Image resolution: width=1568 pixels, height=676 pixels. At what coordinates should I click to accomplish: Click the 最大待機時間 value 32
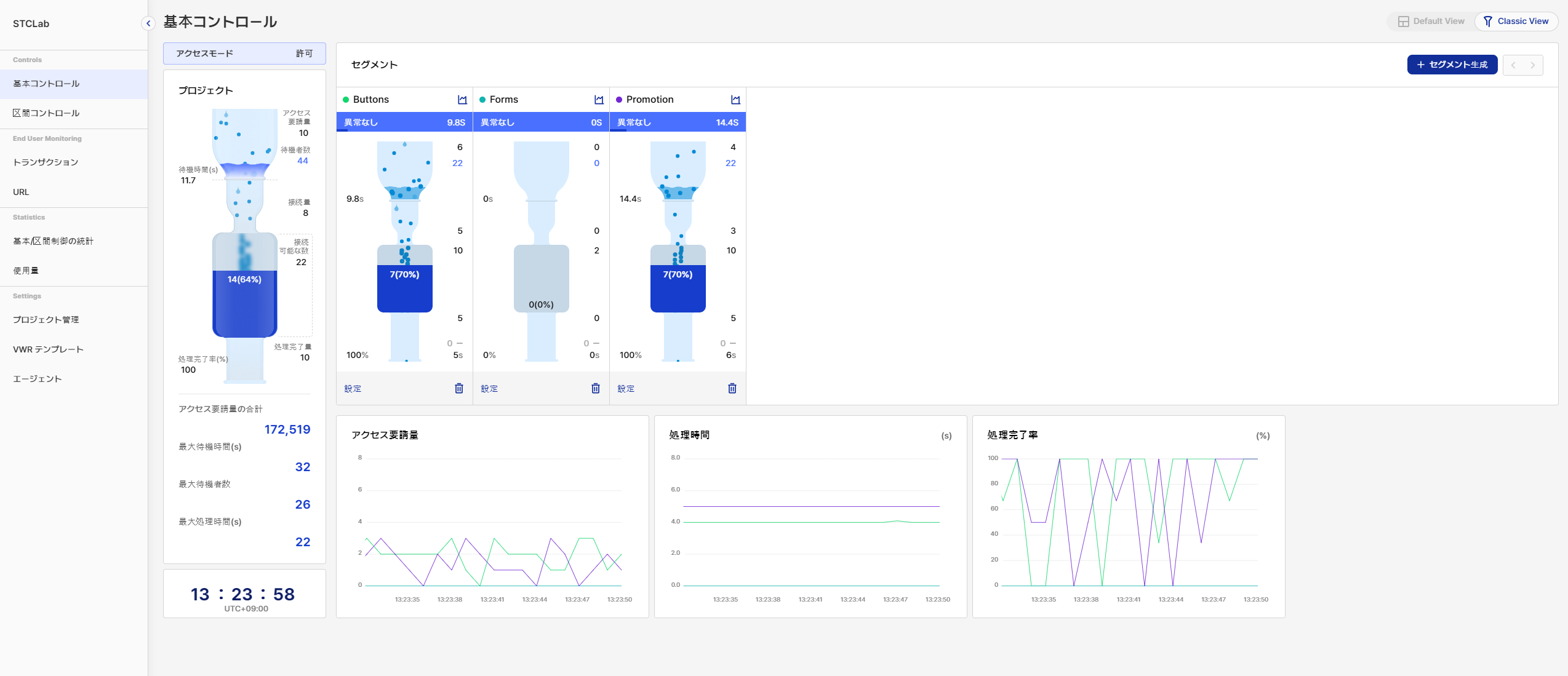point(303,467)
